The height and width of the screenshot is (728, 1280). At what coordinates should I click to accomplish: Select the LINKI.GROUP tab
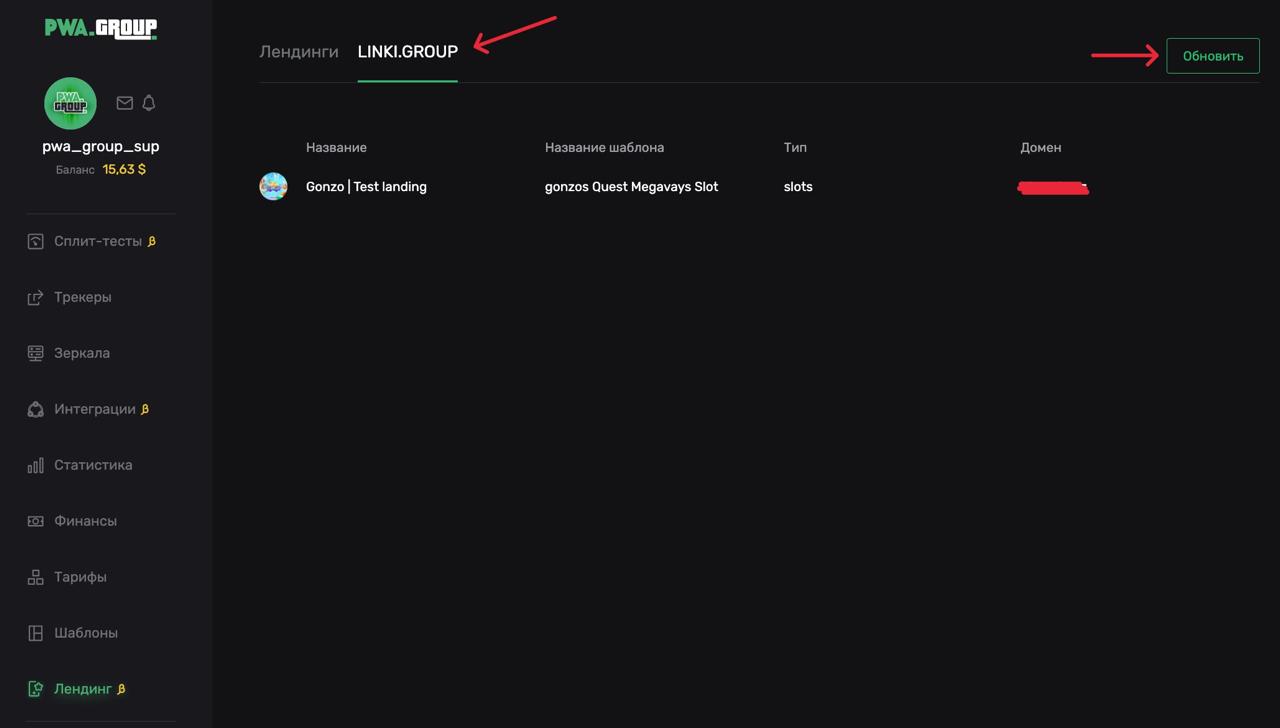click(x=407, y=52)
